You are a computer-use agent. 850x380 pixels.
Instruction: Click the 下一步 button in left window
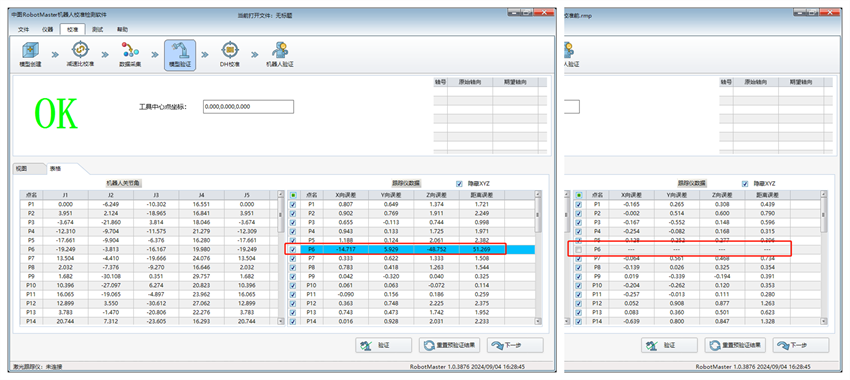(x=515, y=345)
